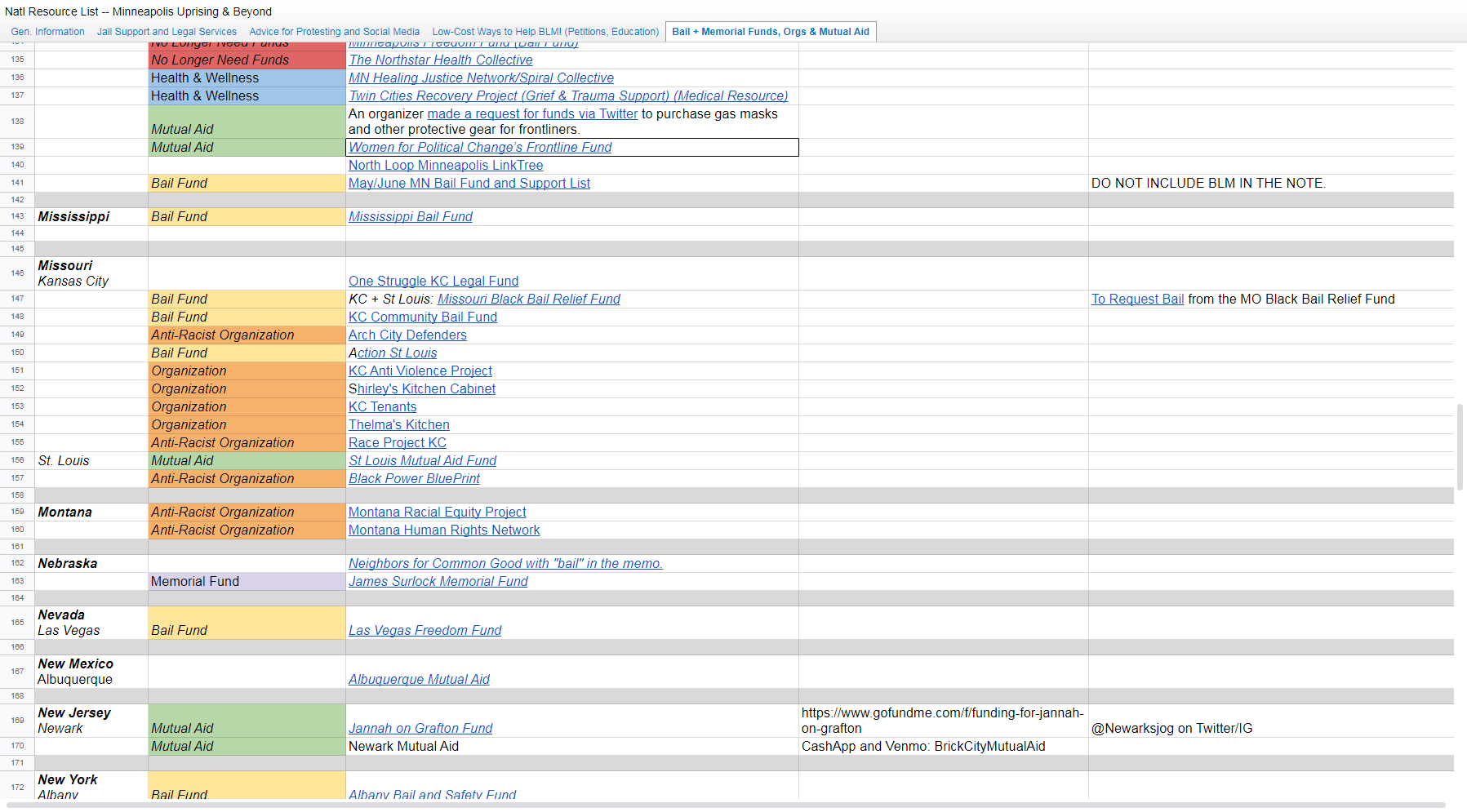Visit the Race Project KC link

pyautogui.click(x=398, y=443)
